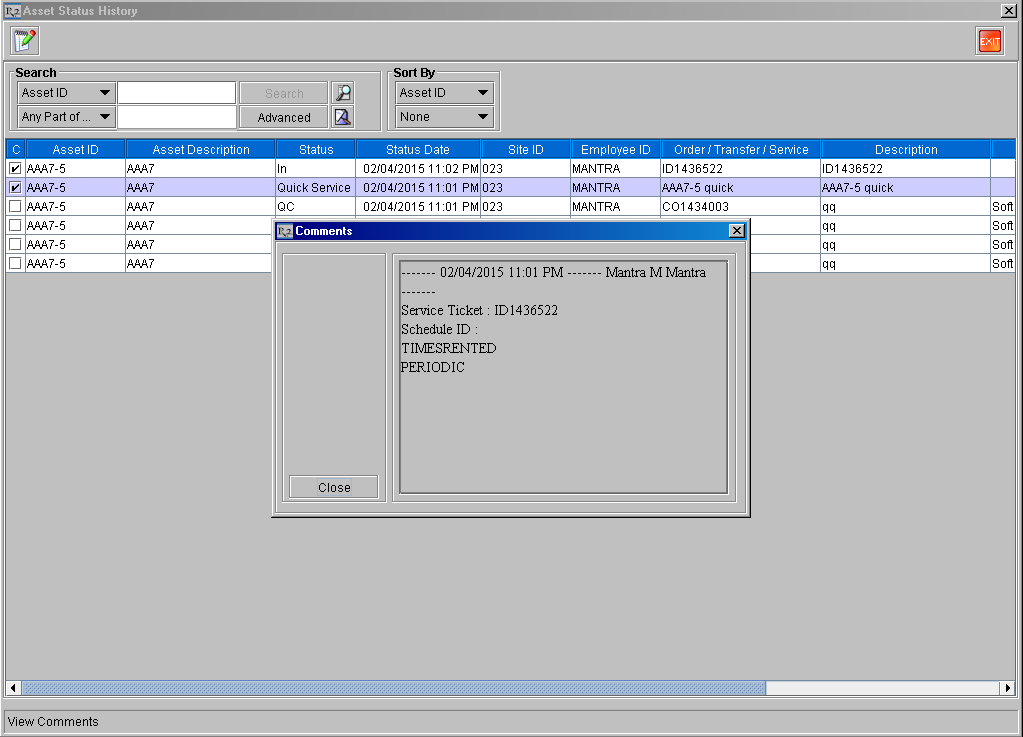Click the scroll right arrow on horizontal scrollbar
Screen dimensions: 1023x737
1008,688
